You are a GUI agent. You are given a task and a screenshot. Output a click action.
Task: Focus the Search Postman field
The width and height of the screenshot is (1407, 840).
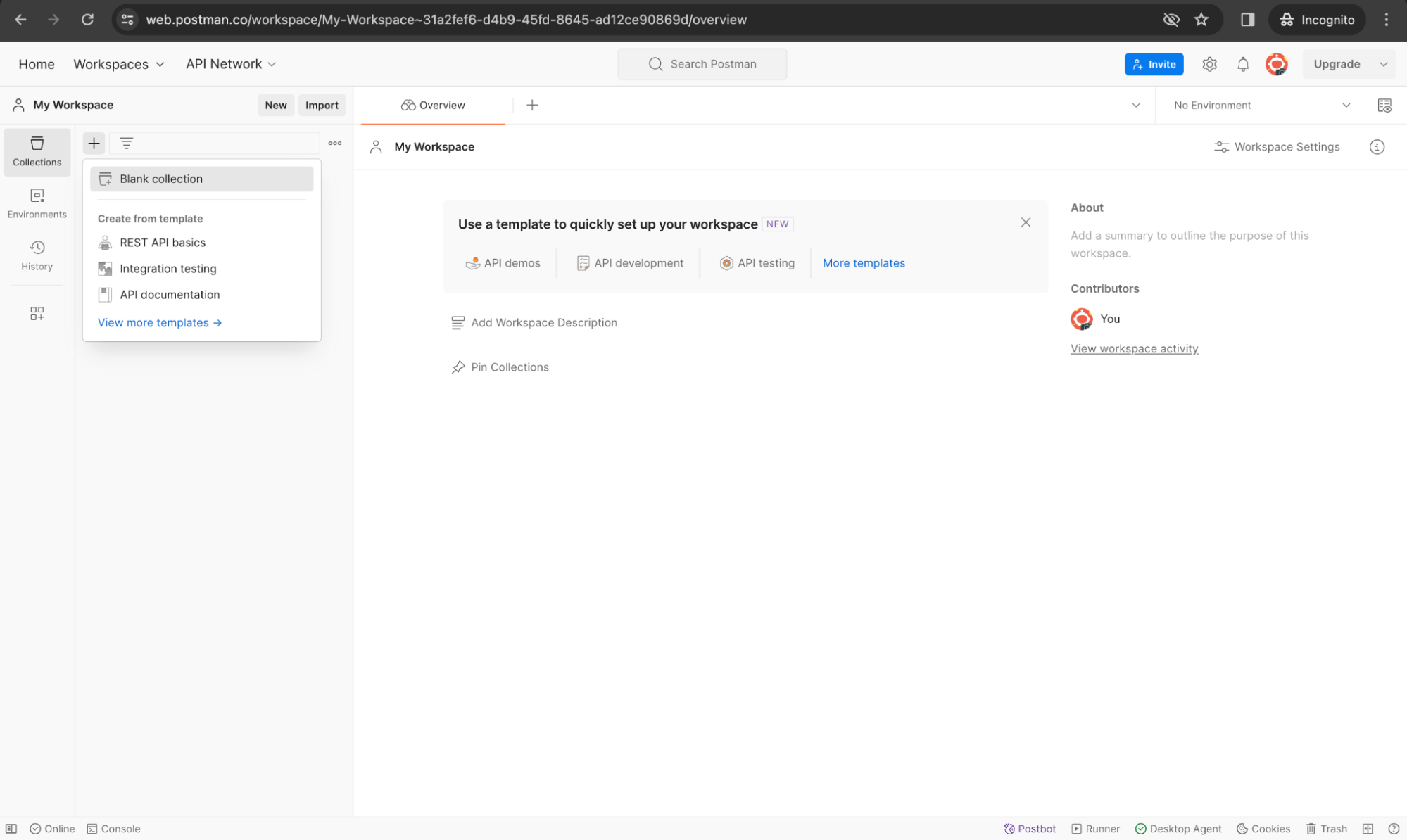[x=702, y=64]
